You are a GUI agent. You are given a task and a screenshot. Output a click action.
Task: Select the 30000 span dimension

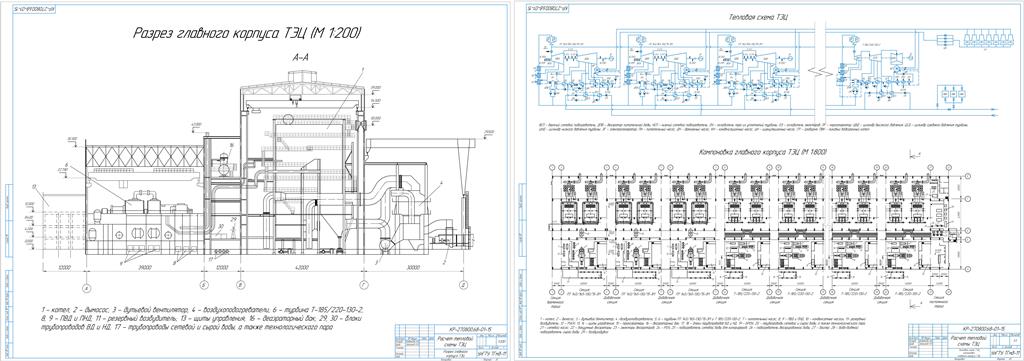tap(413, 268)
